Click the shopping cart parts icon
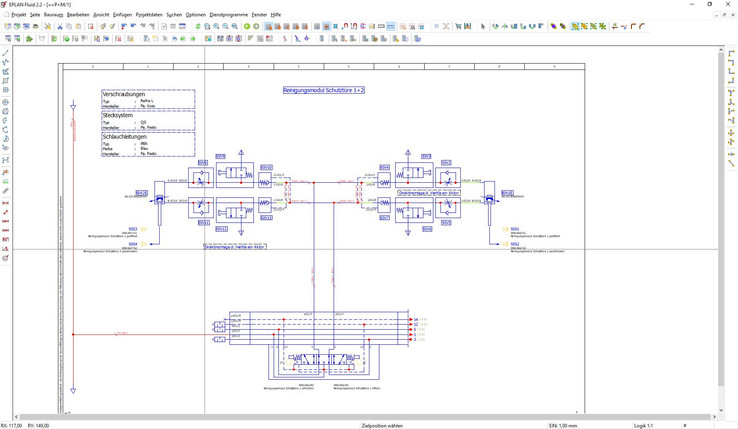The height and width of the screenshot is (429, 738). pos(458,26)
